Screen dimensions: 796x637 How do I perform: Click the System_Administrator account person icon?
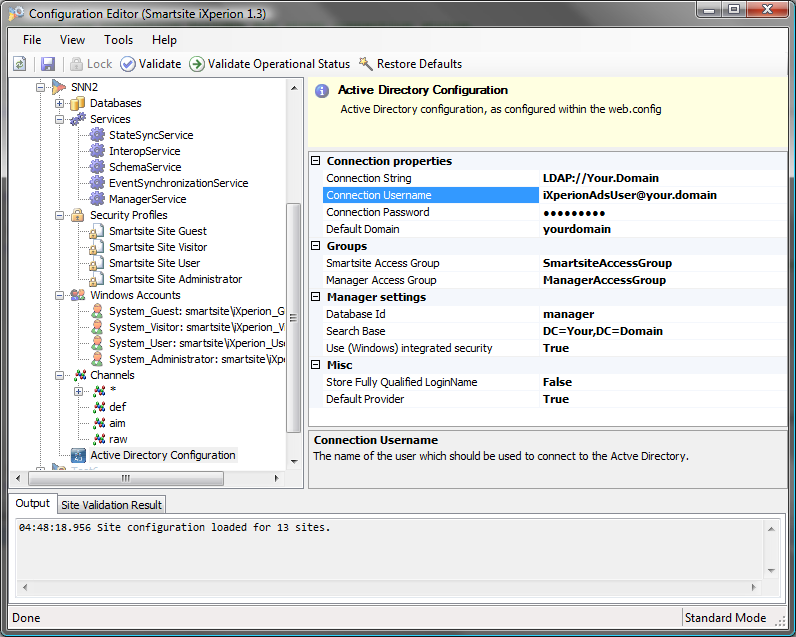point(97,359)
